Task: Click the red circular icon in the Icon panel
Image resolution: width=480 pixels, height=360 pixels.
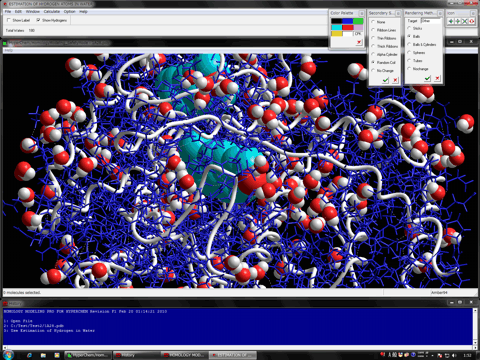Action: [x=472, y=21]
